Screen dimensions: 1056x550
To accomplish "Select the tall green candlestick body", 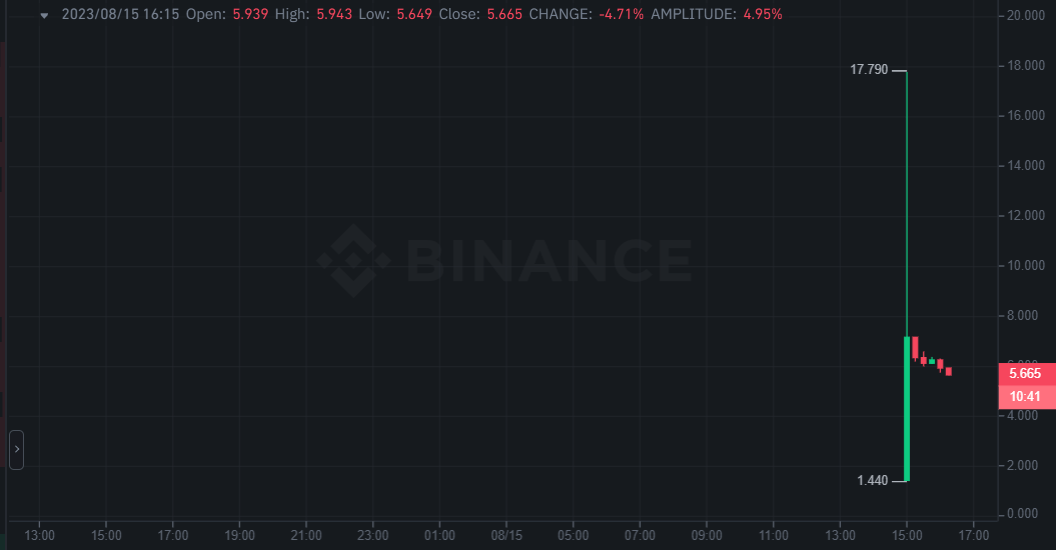I will click(x=907, y=409).
